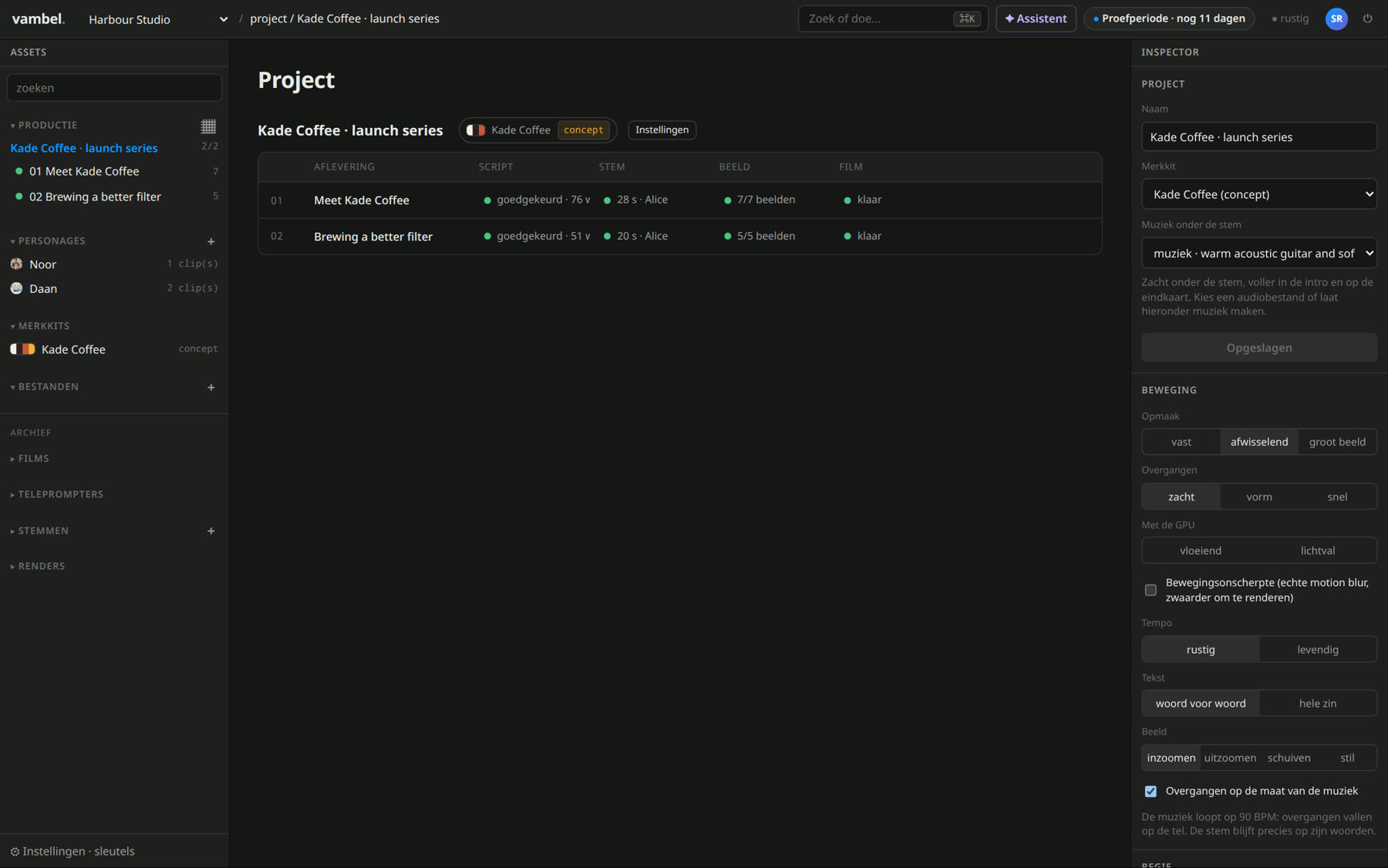This screenshot has width=1388, height=868.
Task: Click Noor's avatar thumbnail
Action: coord(16,264)
